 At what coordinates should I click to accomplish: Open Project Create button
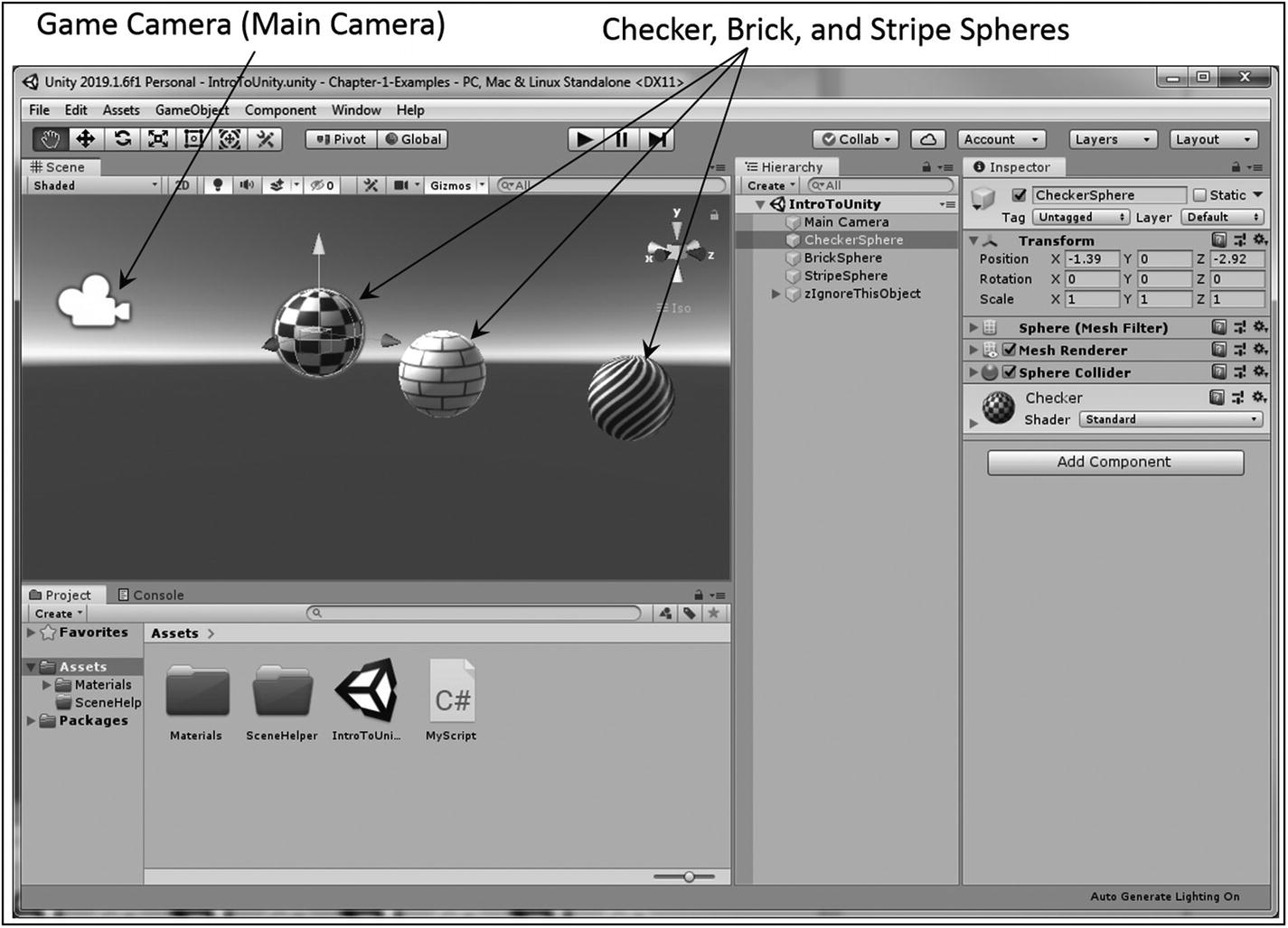click(59, 614)
